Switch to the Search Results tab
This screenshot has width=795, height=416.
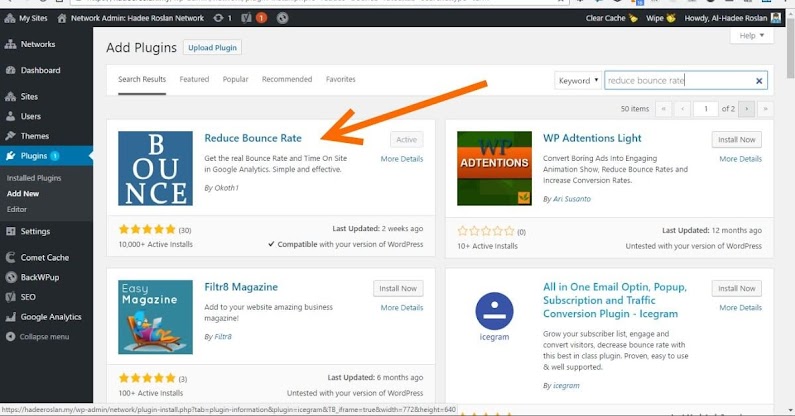click(142, 79)
